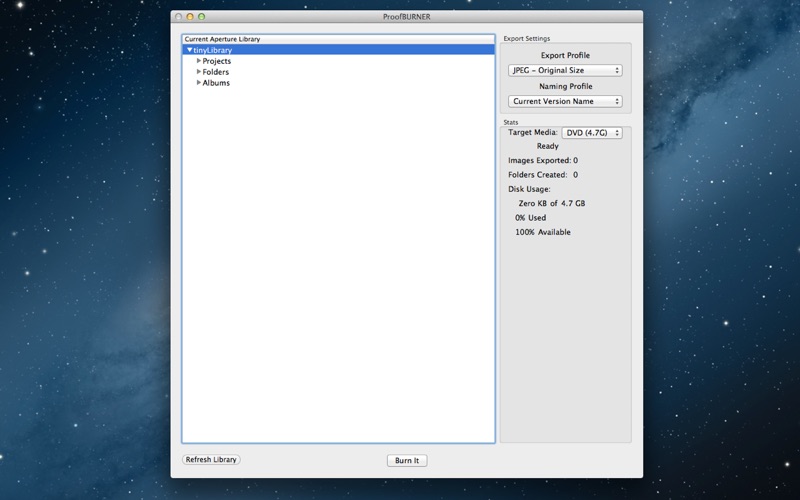Image resolution: width=800 pixels, height=500 pixels.
Task: Expand the Projects node
Action: tap(198, 61)
